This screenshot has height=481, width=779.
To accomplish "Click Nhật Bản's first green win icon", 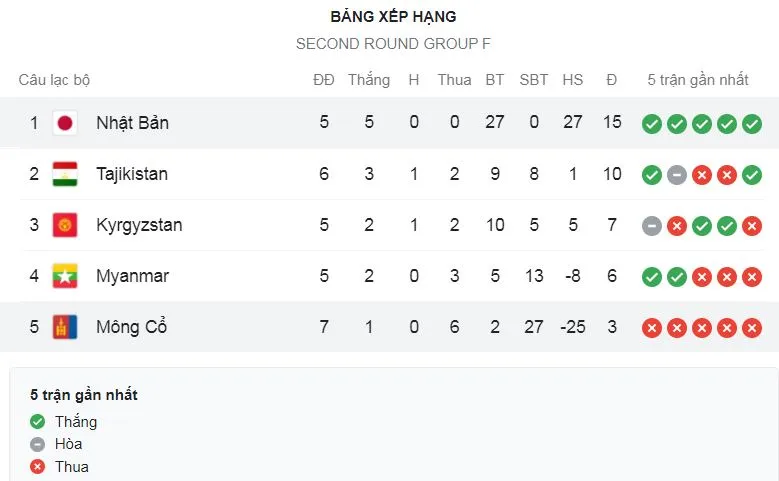I will tap(652, 124).
